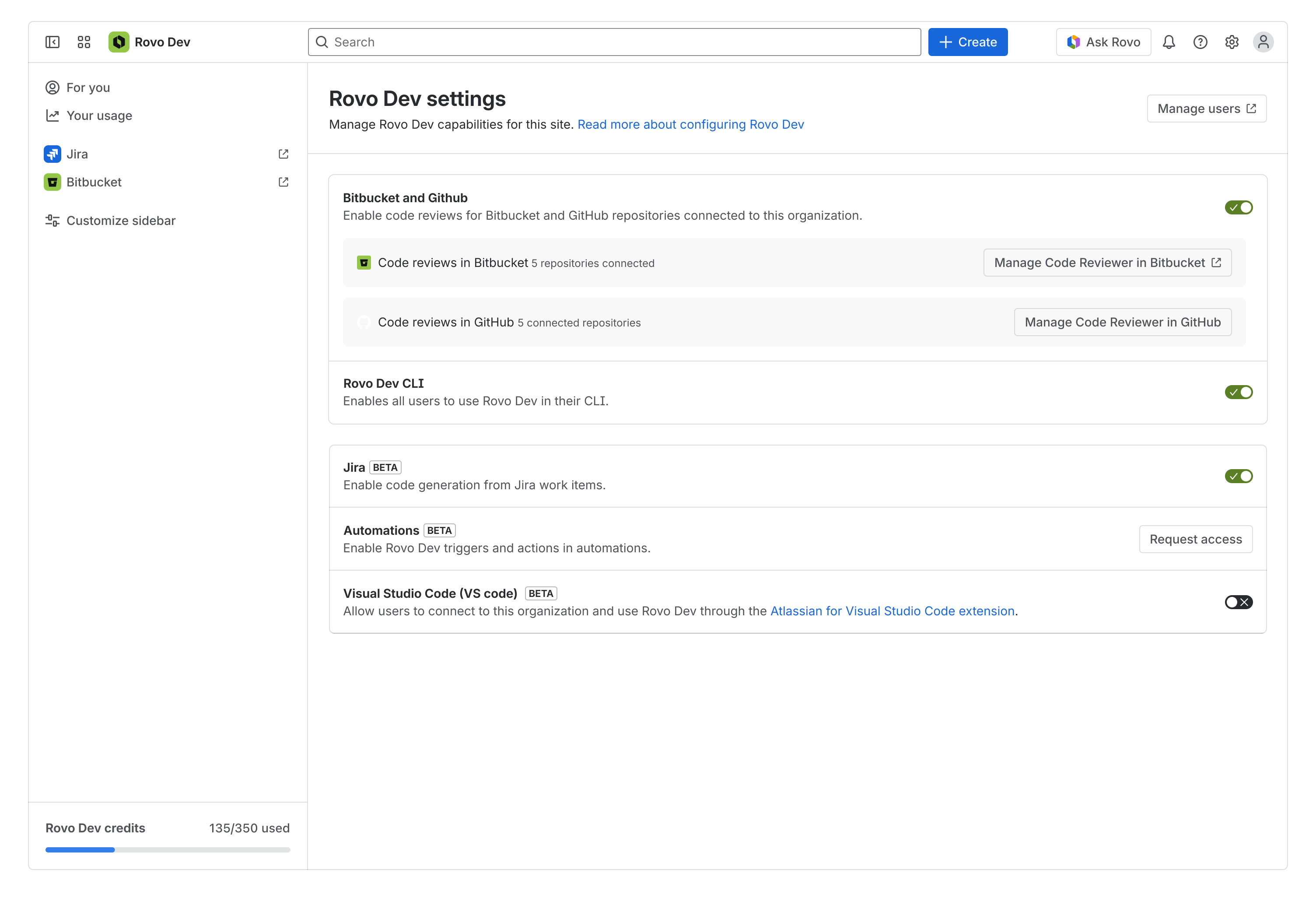Click Manage Code Reviewer in GitHub
Viewport: 1316px width, 898px height.
(1122, 322)
